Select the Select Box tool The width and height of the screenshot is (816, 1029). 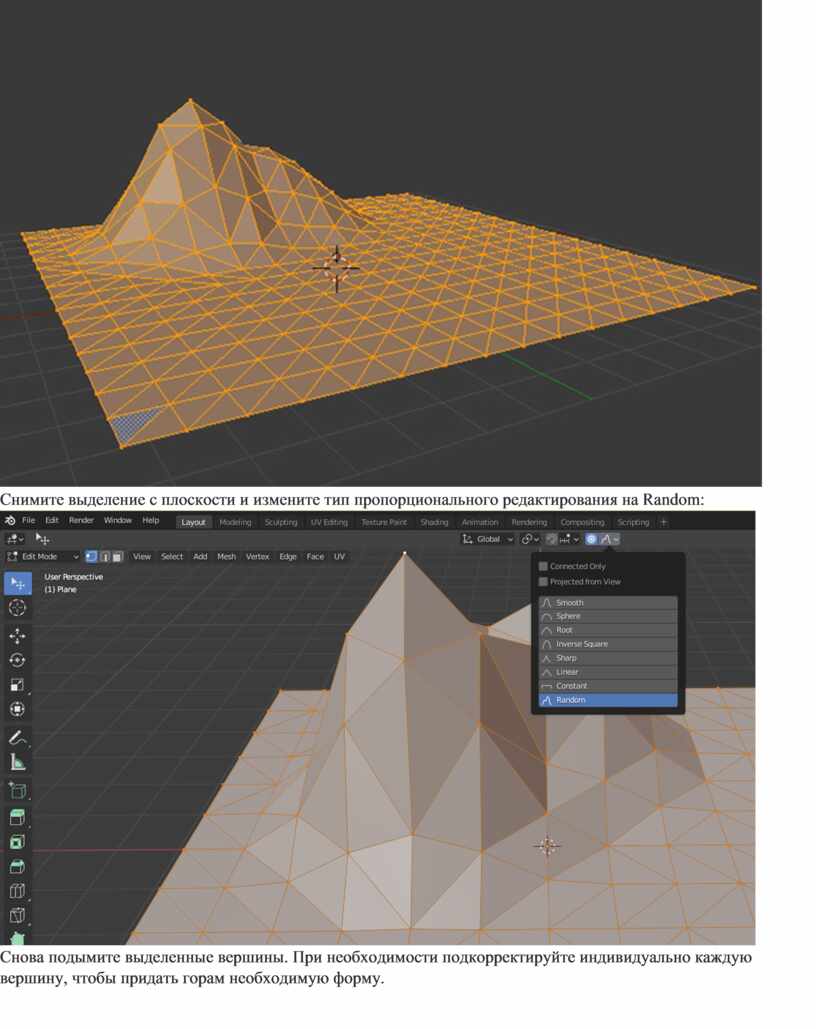[x=18, y=583]
